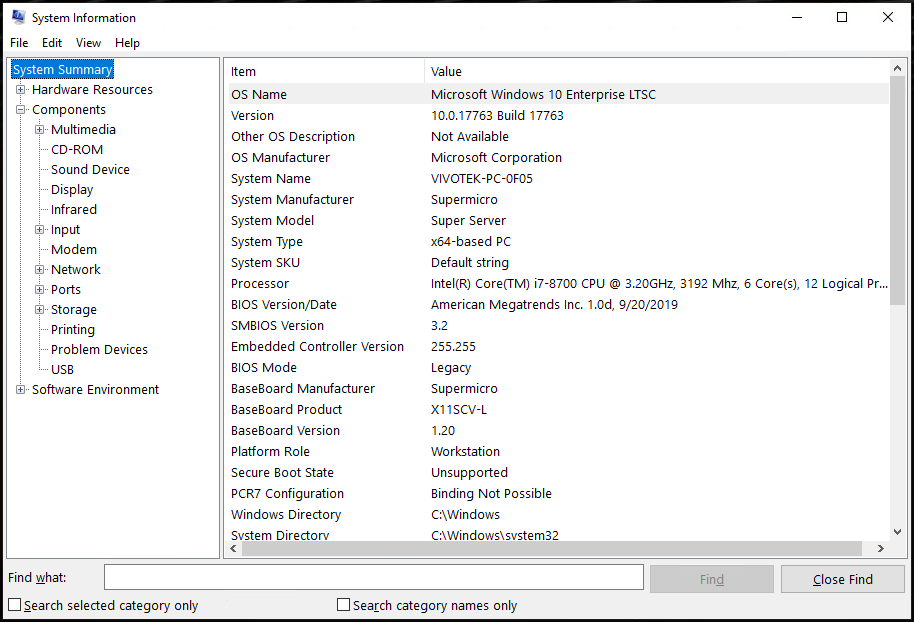Expand the Storage node
The height and width of the screenshot is (622, 914).
[x=39, y=310]
